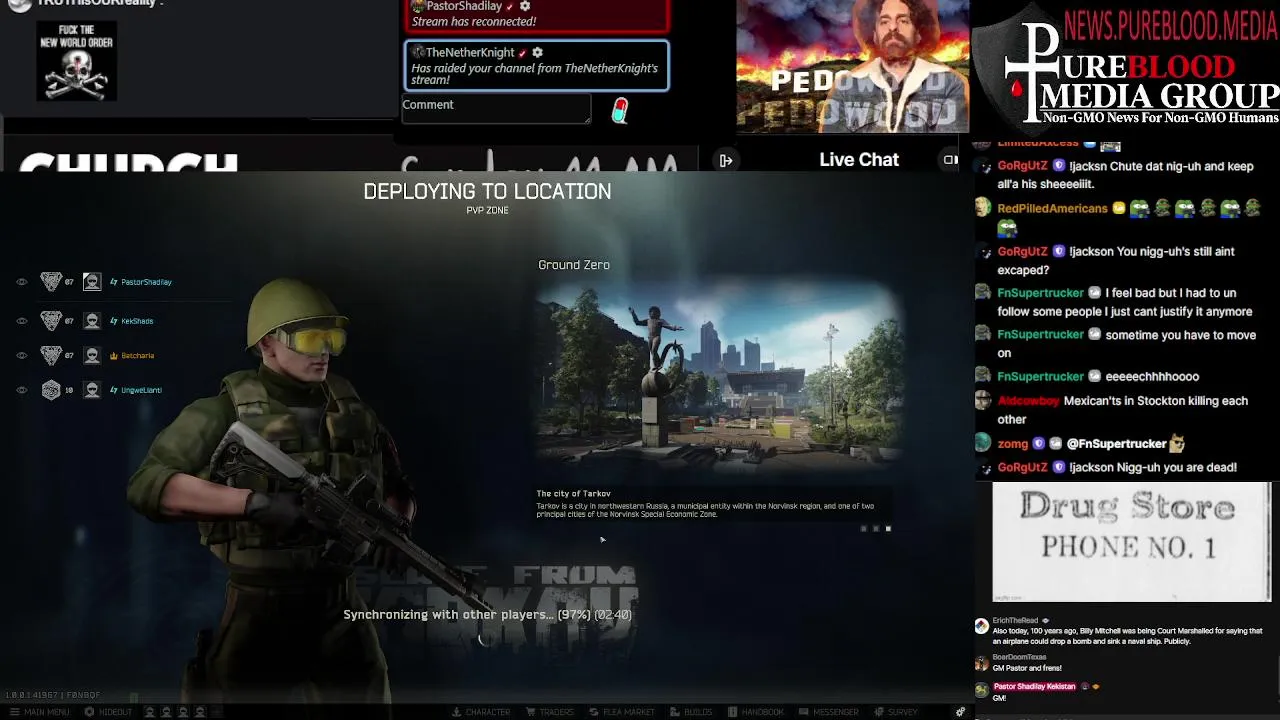The width and height of the screenshot is (1280, 720).
Task: Click the red-blue pill icon beside Comment
Action: [620, 110]
